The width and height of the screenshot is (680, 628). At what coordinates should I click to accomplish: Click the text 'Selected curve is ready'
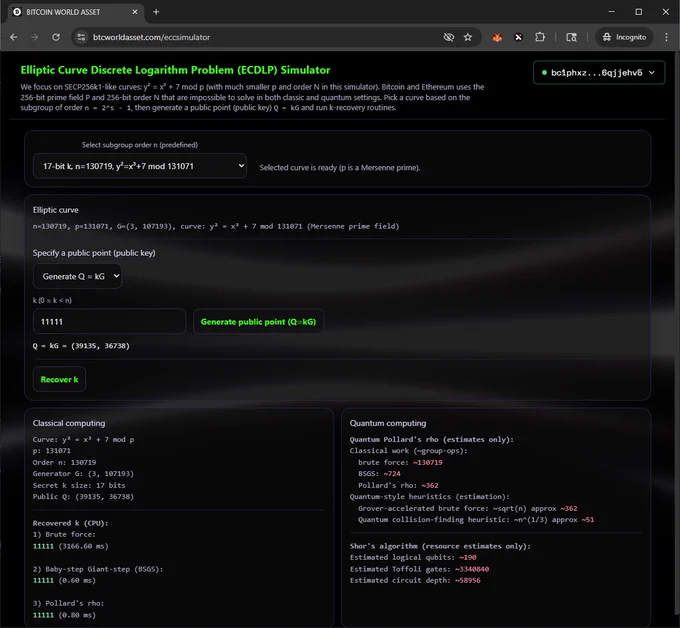point(298,167)
